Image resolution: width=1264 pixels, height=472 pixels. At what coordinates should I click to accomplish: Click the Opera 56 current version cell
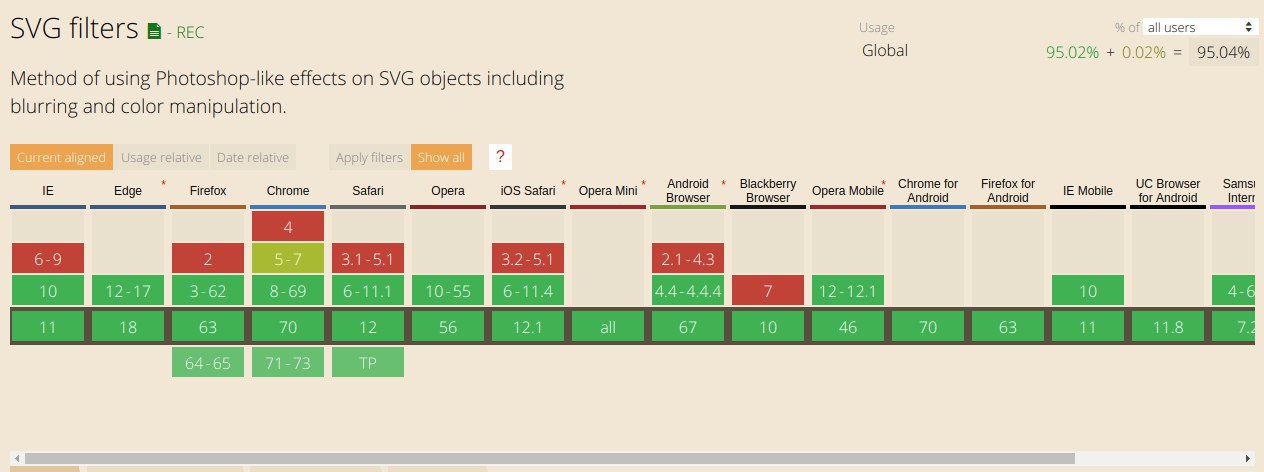click(448, 327)
